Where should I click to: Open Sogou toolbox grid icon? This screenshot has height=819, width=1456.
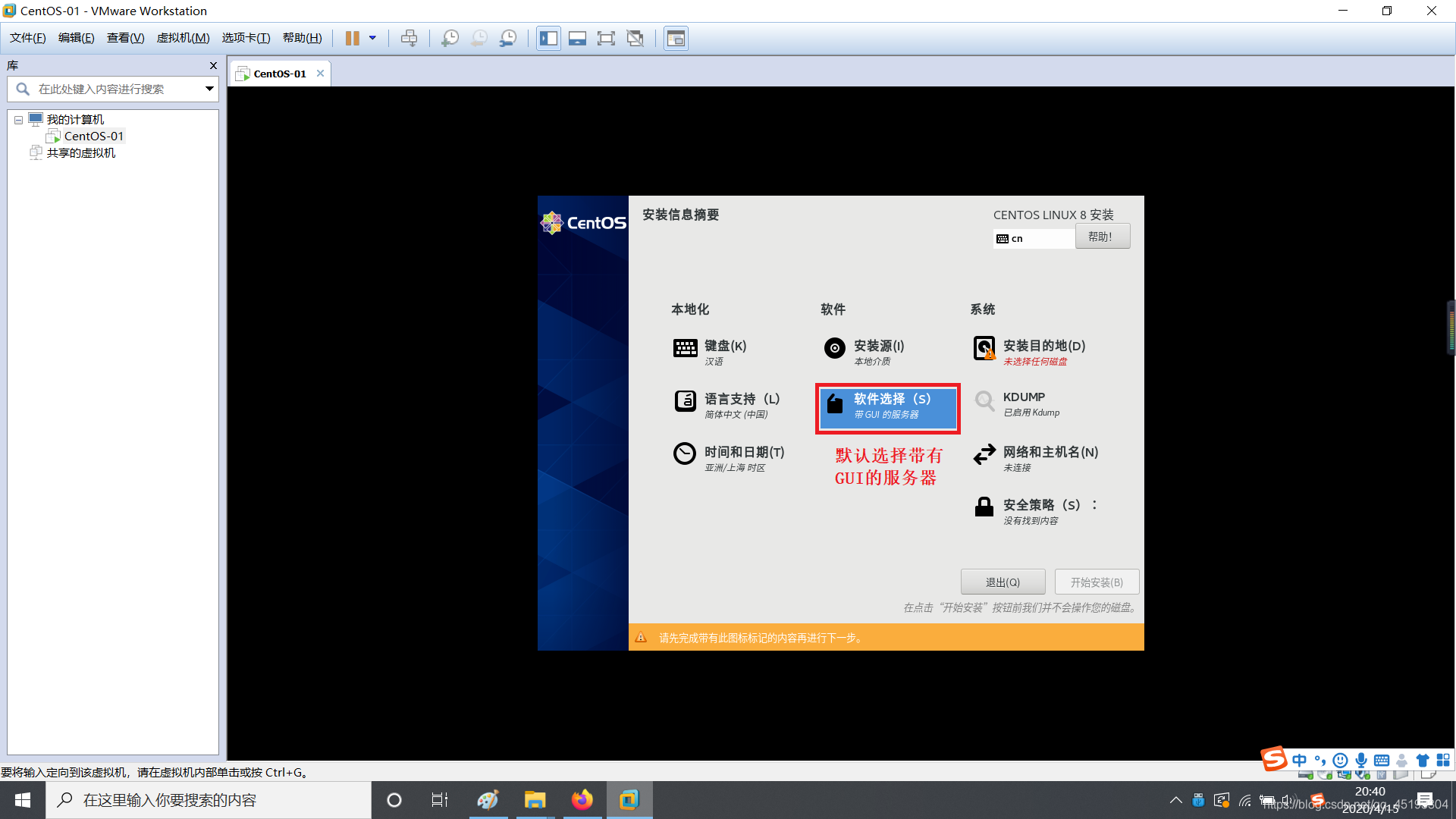[x=1443, y=760]
